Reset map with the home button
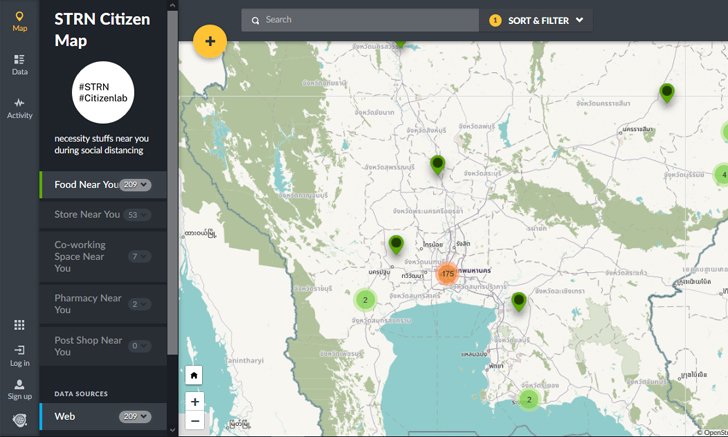 click(x=194, y=375)
